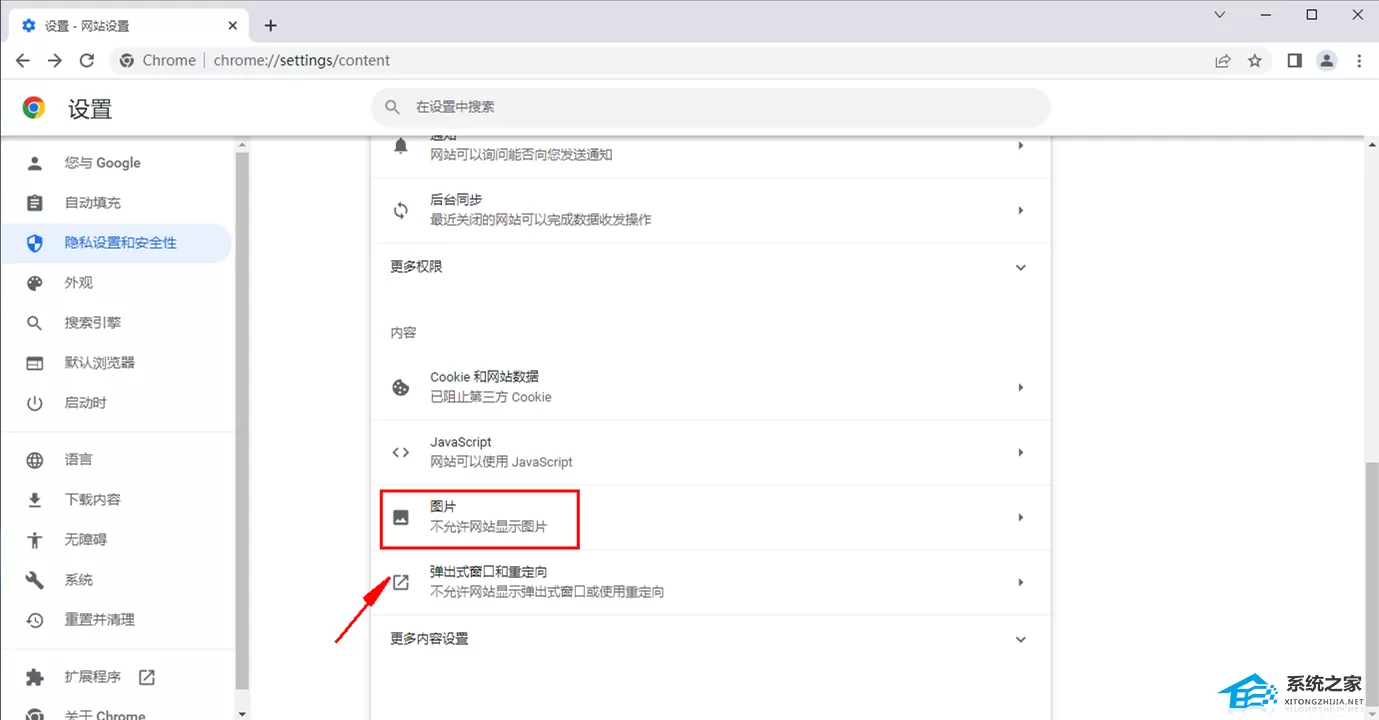Go back with the back arrow
This screenshot has height=720, width=1379.
pyautogui.click(x=23, y=60)
